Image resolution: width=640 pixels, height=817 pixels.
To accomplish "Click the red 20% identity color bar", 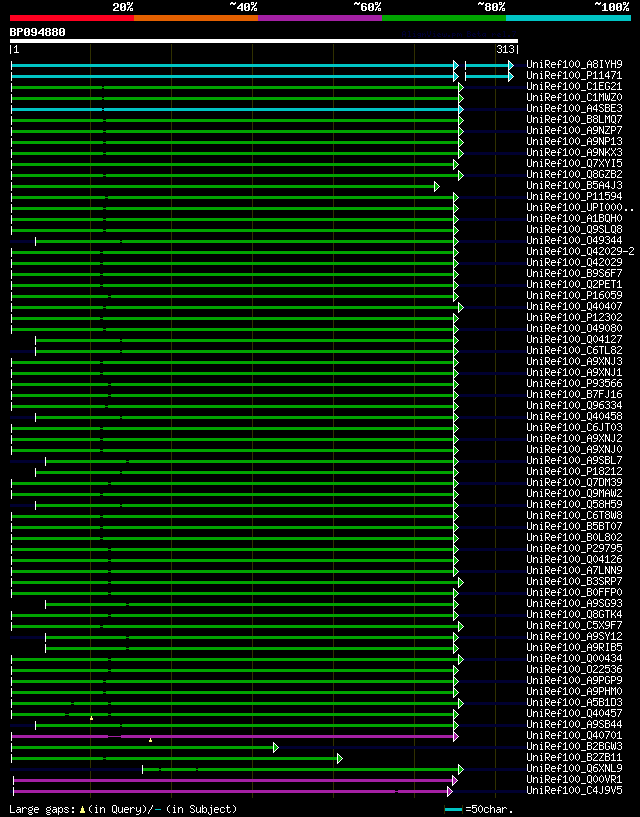I will click(x=72, y=18).
